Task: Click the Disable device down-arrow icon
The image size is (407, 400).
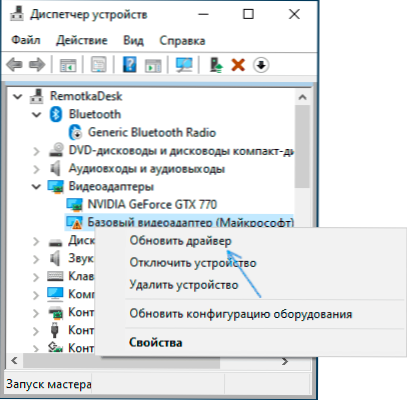Action: tap(261, 65)
